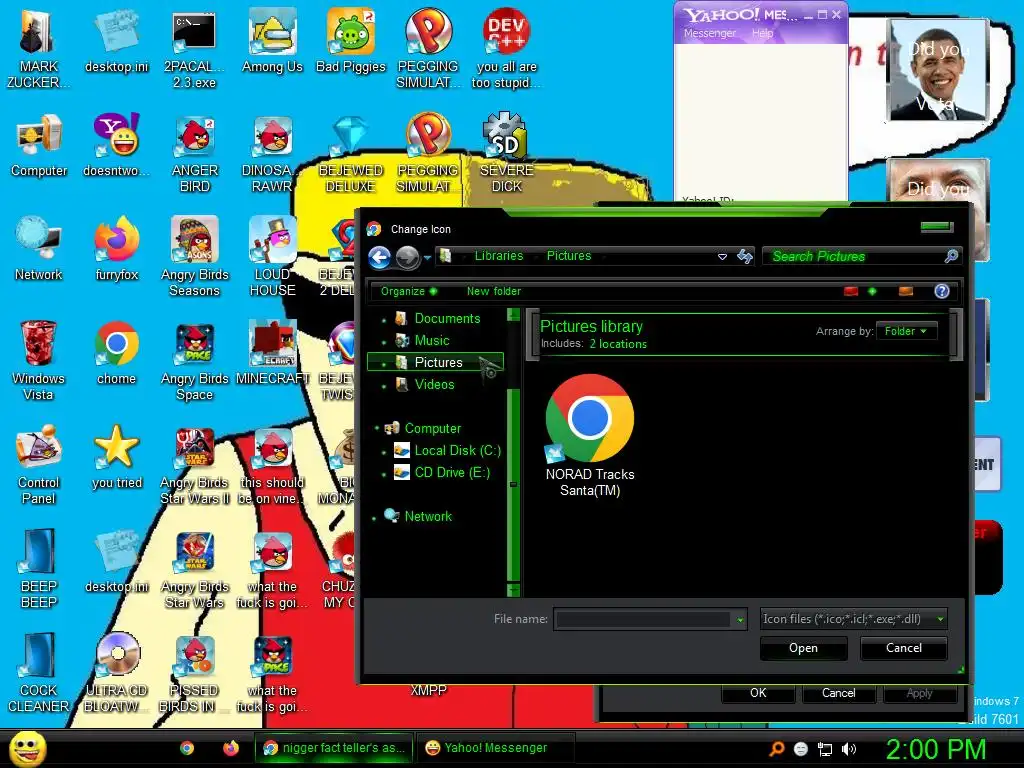The width and height of the screenshot is (1024, 768).
Task: Open the help question mark button
Action: [941, 291]
